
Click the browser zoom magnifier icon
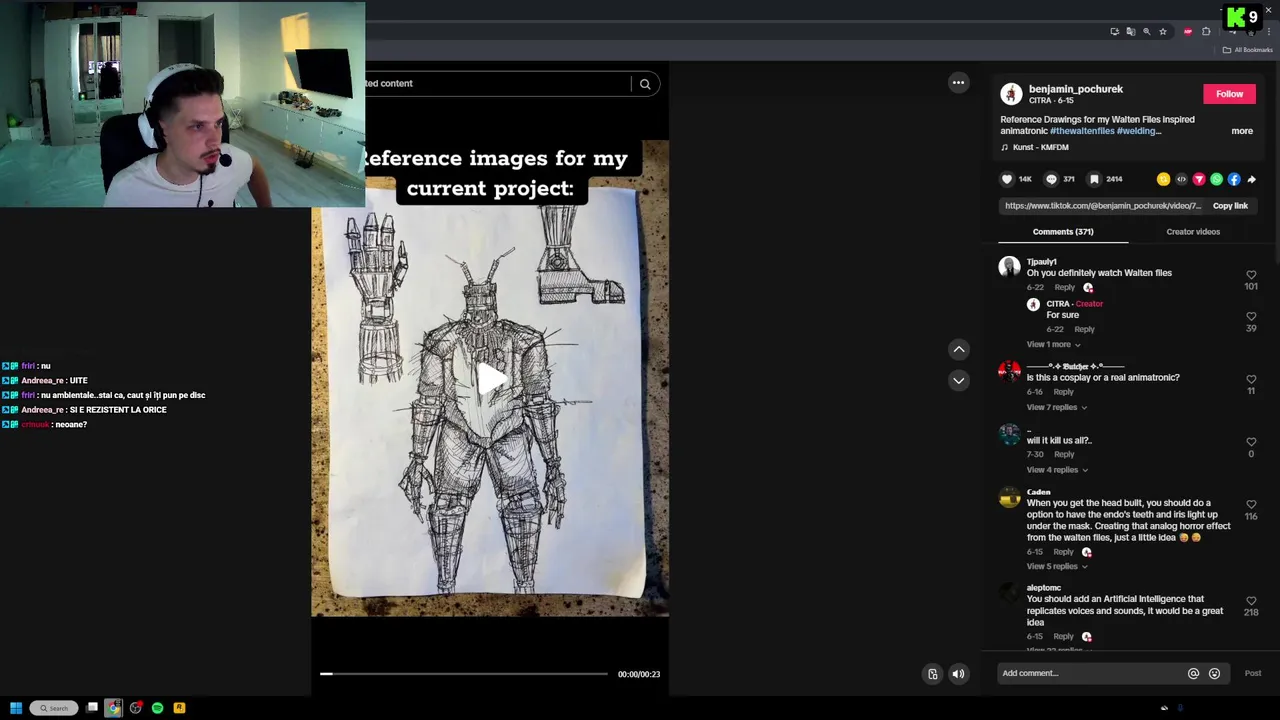click(x=1147, y=31)
